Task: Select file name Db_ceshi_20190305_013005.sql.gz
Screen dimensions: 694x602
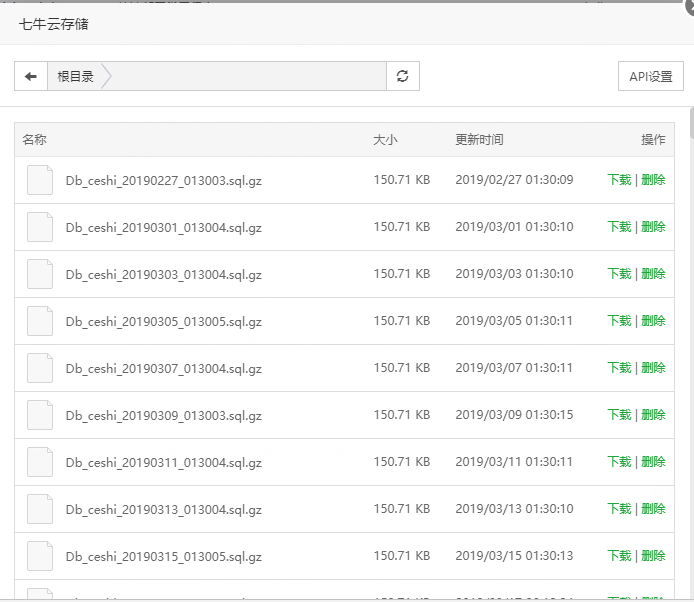Action: click(x=164, y=321)
